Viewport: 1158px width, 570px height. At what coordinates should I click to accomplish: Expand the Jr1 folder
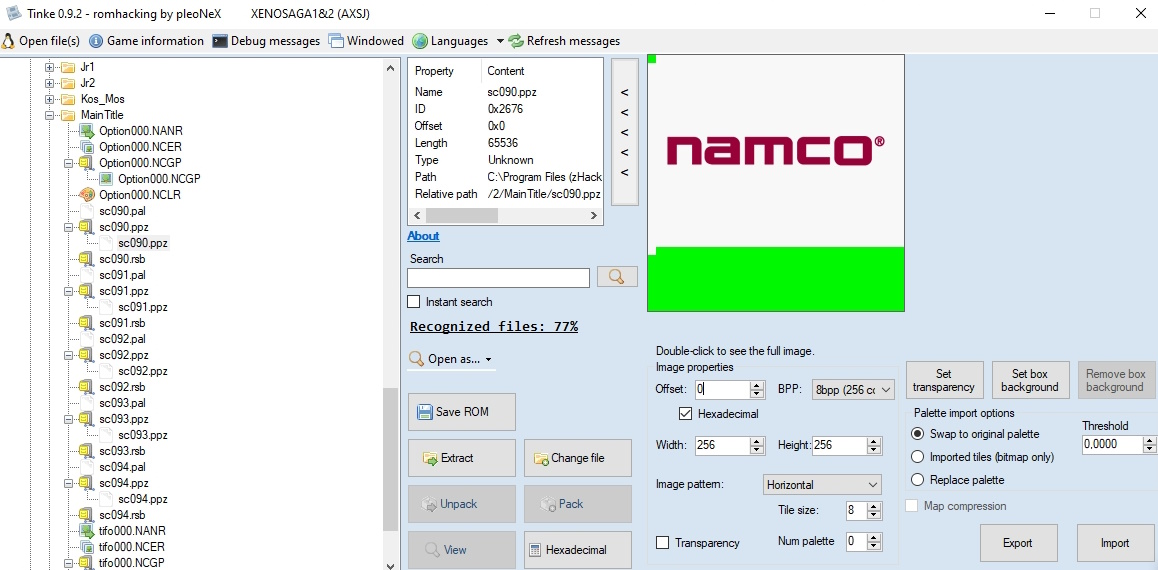pyautogui.click(x=50, y=67)
